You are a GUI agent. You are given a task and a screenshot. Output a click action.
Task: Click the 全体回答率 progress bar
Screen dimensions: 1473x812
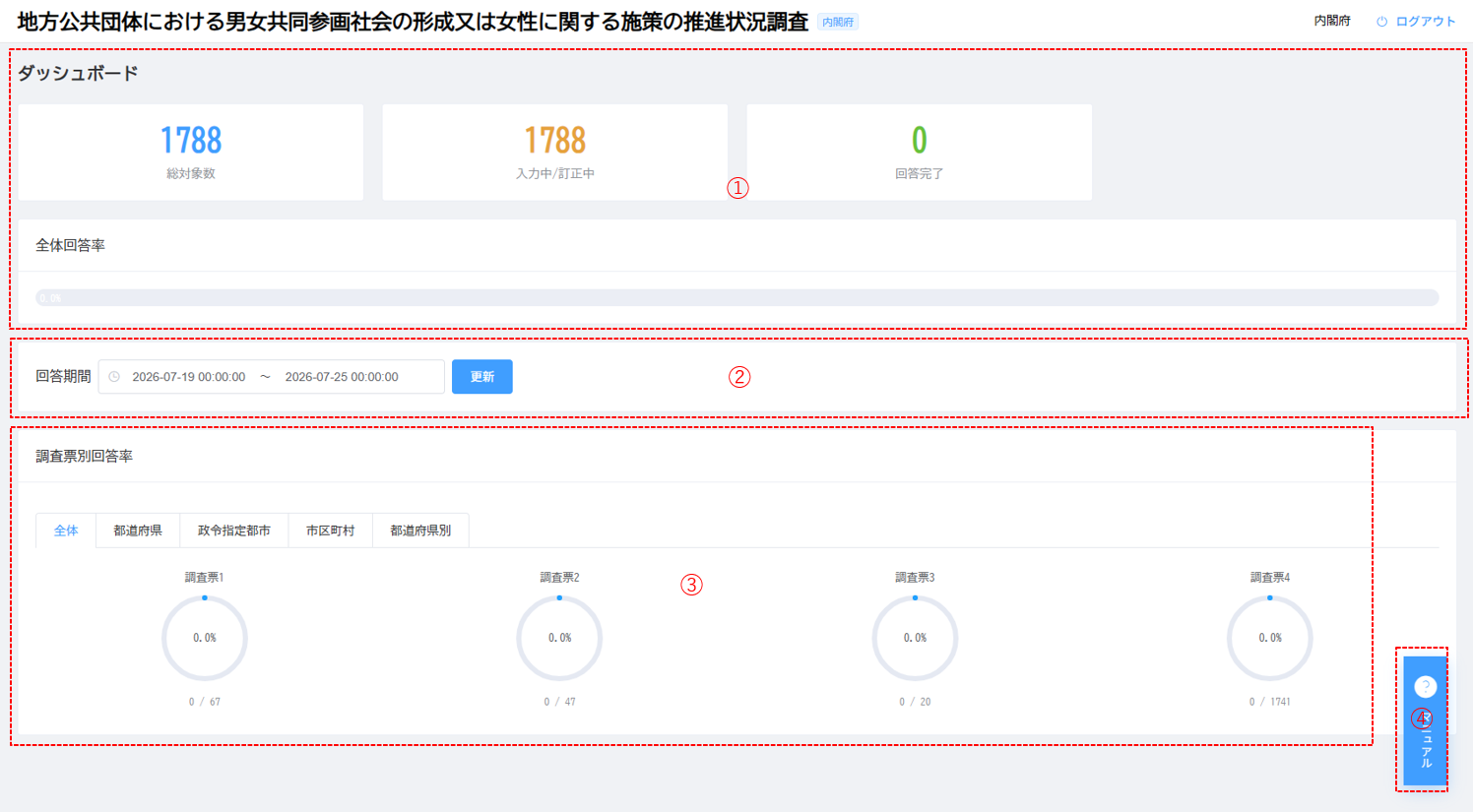pos(737,297)
